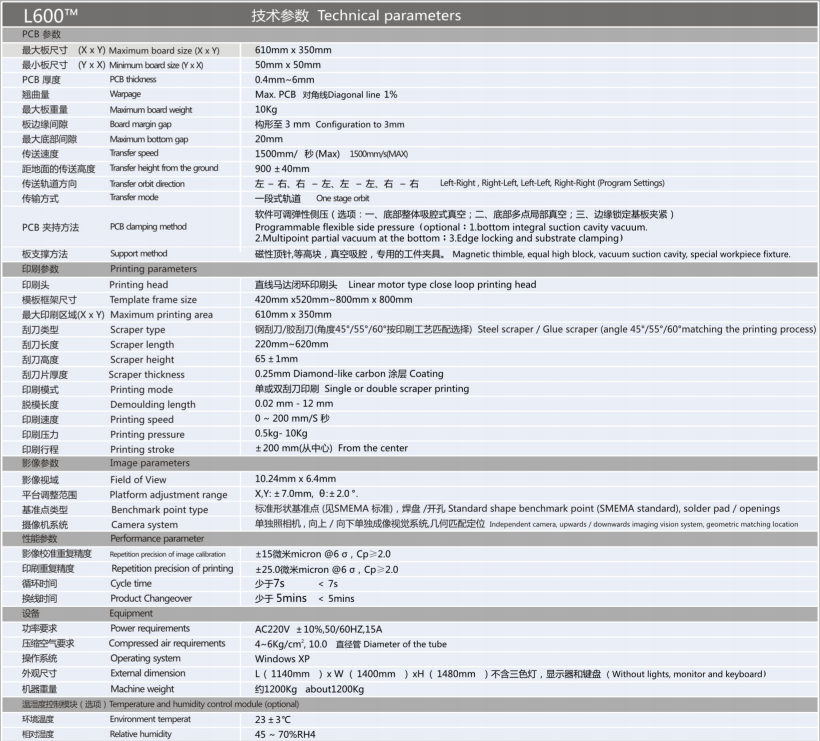Click the Field of View value cell
The width and height of the screenshot is (820, 741).
[300, 479]
